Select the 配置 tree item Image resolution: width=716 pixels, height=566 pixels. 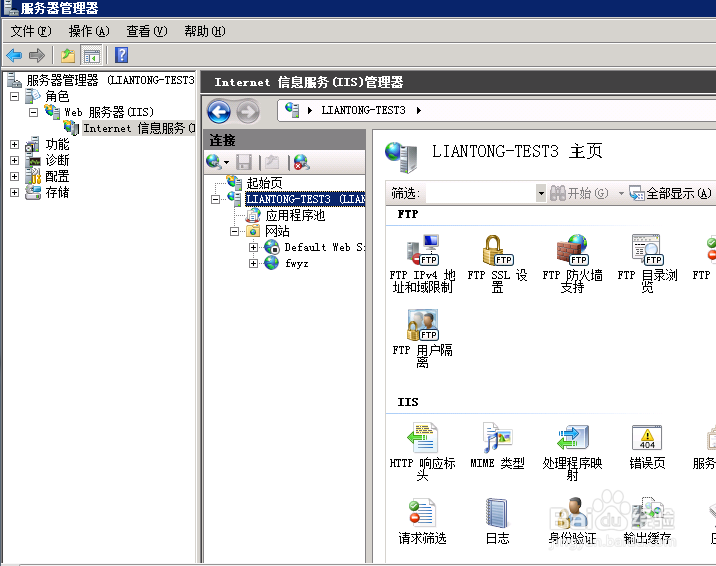click(x=57, y=177)
